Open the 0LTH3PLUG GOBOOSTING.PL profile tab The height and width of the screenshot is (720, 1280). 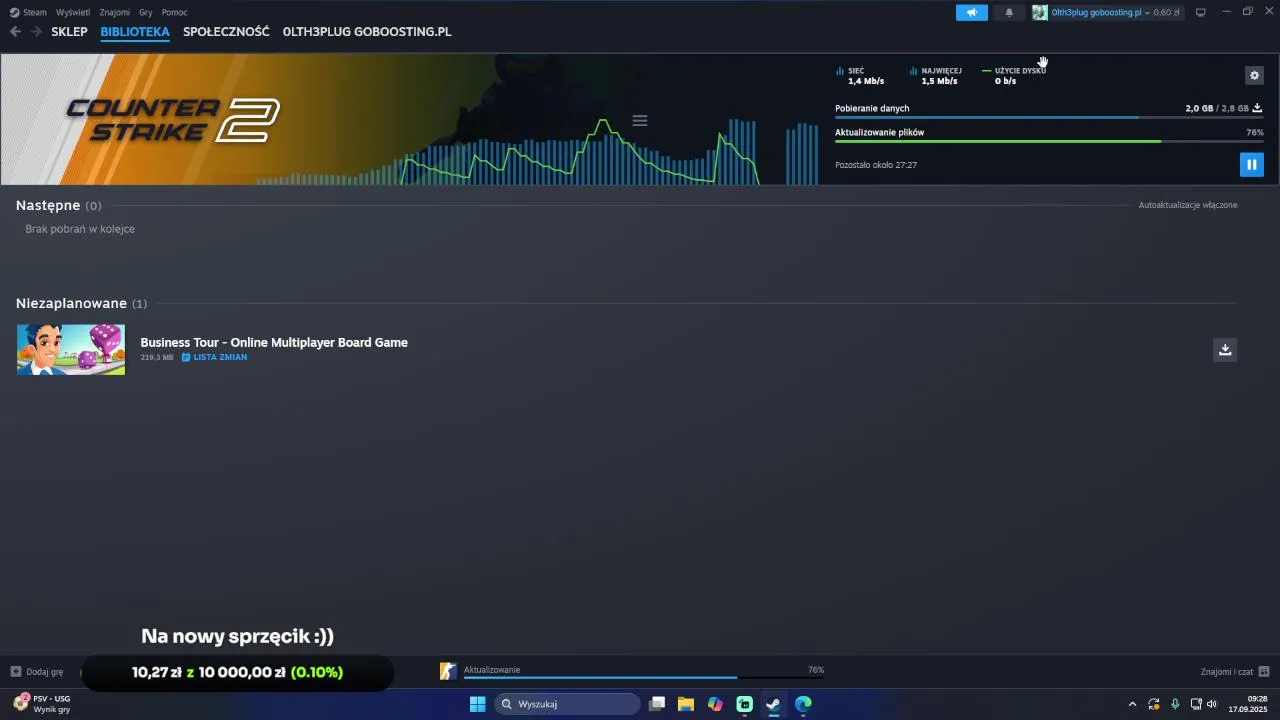[x=367, y=32]
